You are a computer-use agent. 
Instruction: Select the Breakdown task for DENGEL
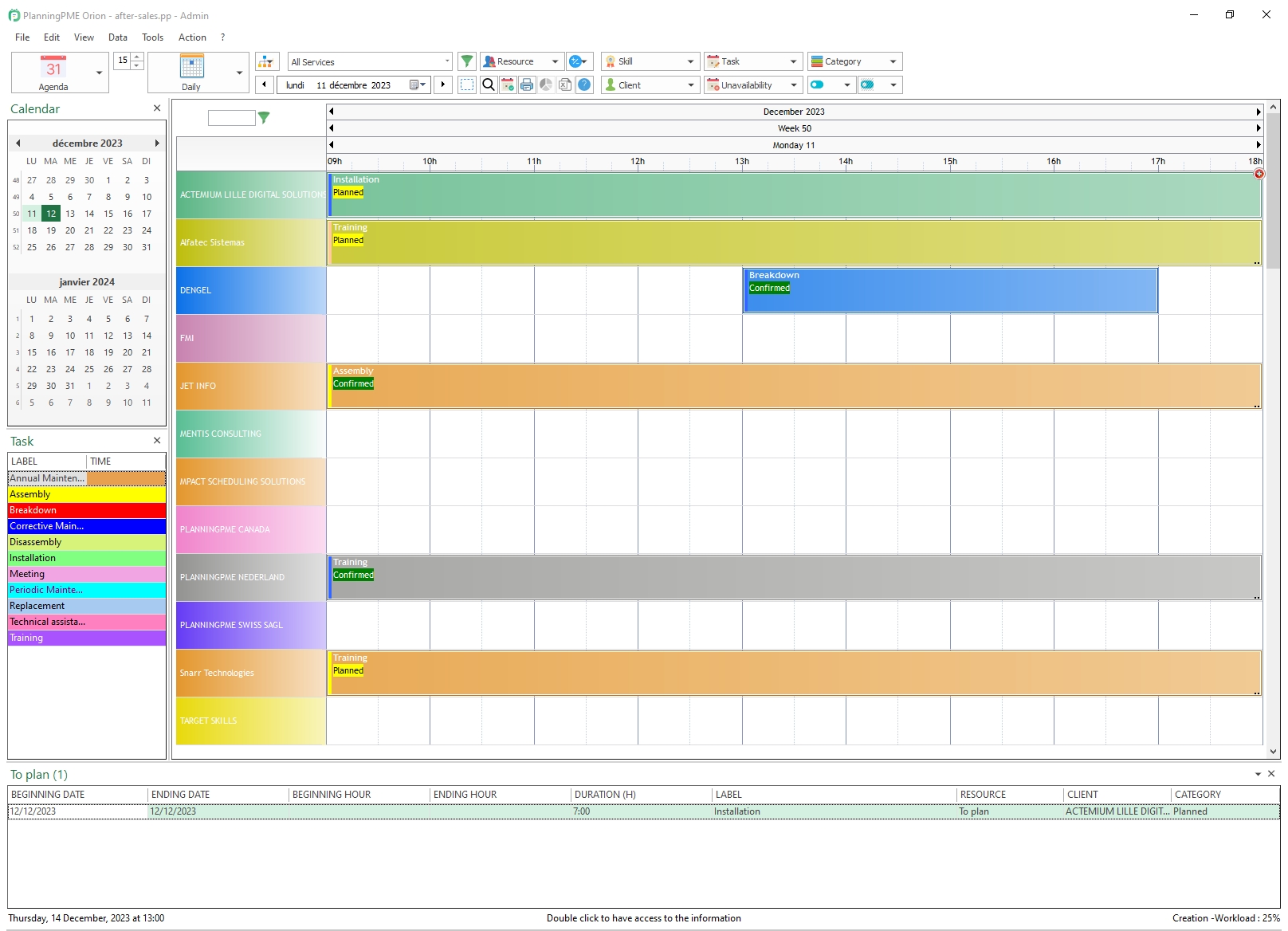(950, 290)
